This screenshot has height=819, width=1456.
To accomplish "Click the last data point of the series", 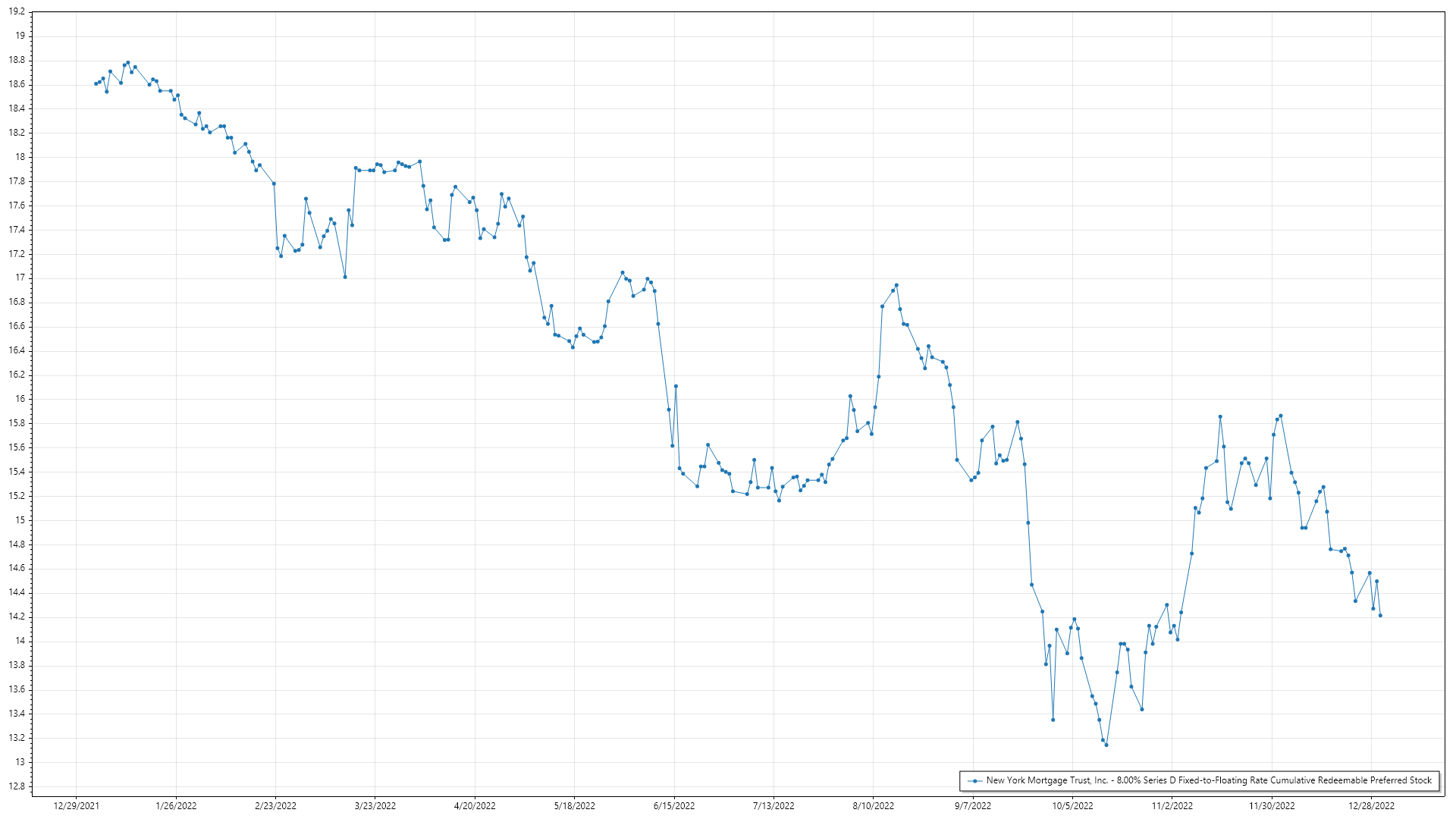I will 1380,616.
